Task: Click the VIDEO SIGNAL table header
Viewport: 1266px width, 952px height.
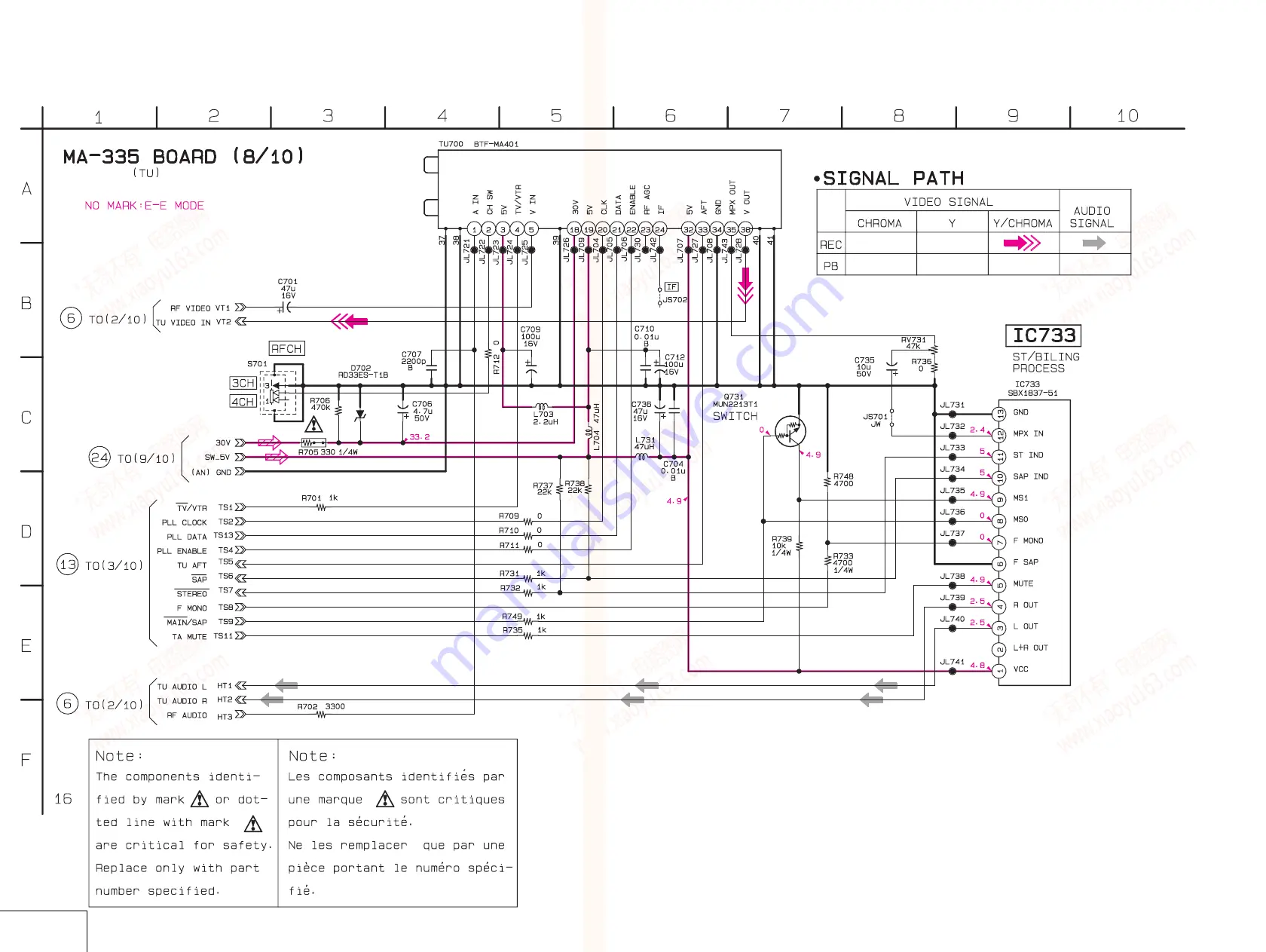Action: coord(948,202)
